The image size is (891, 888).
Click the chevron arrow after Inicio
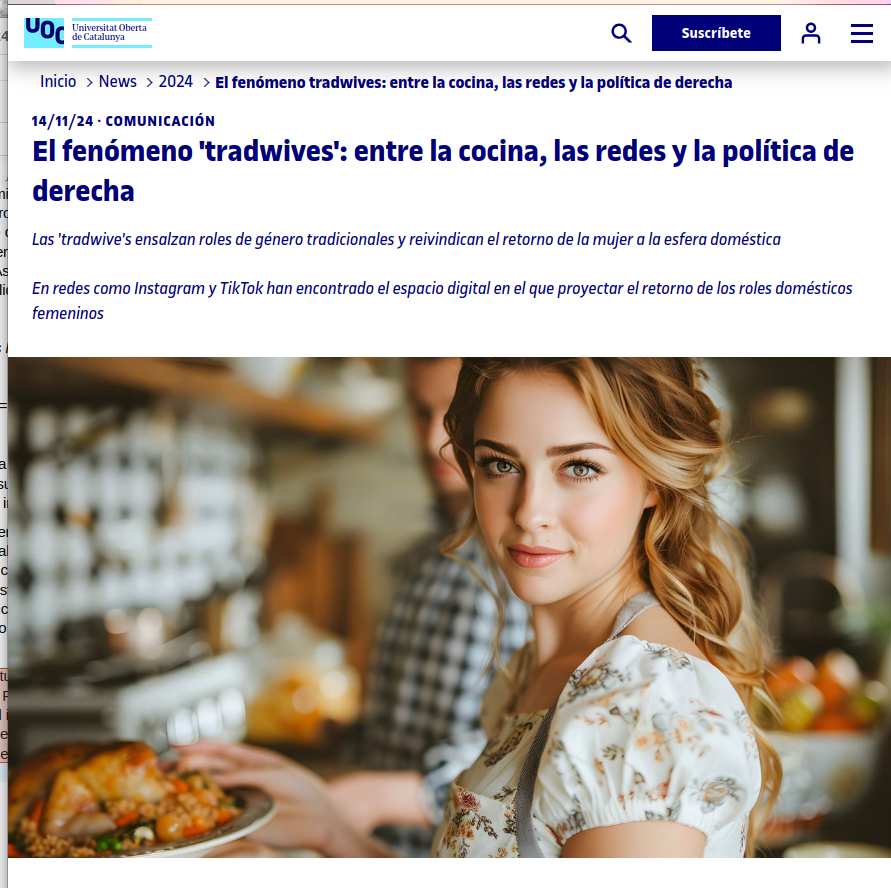[x=89, y=82]
